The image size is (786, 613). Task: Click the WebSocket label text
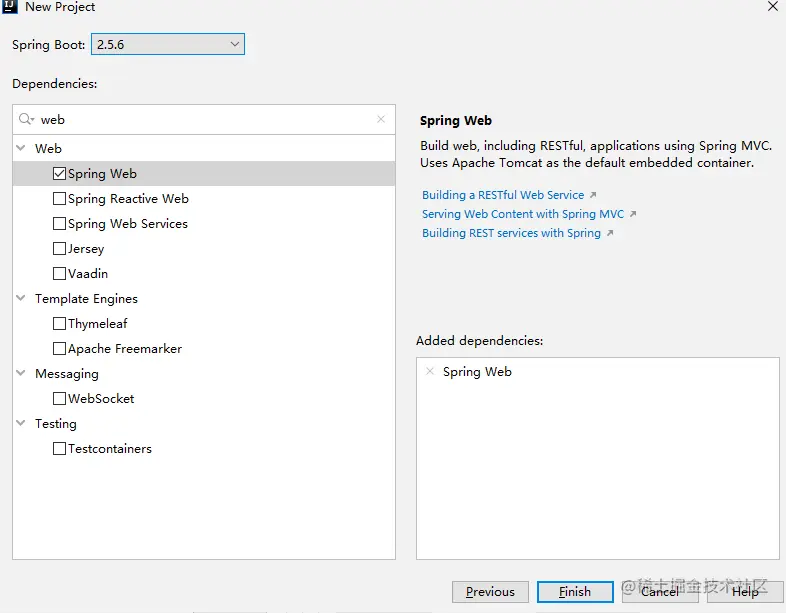[101, 399]
